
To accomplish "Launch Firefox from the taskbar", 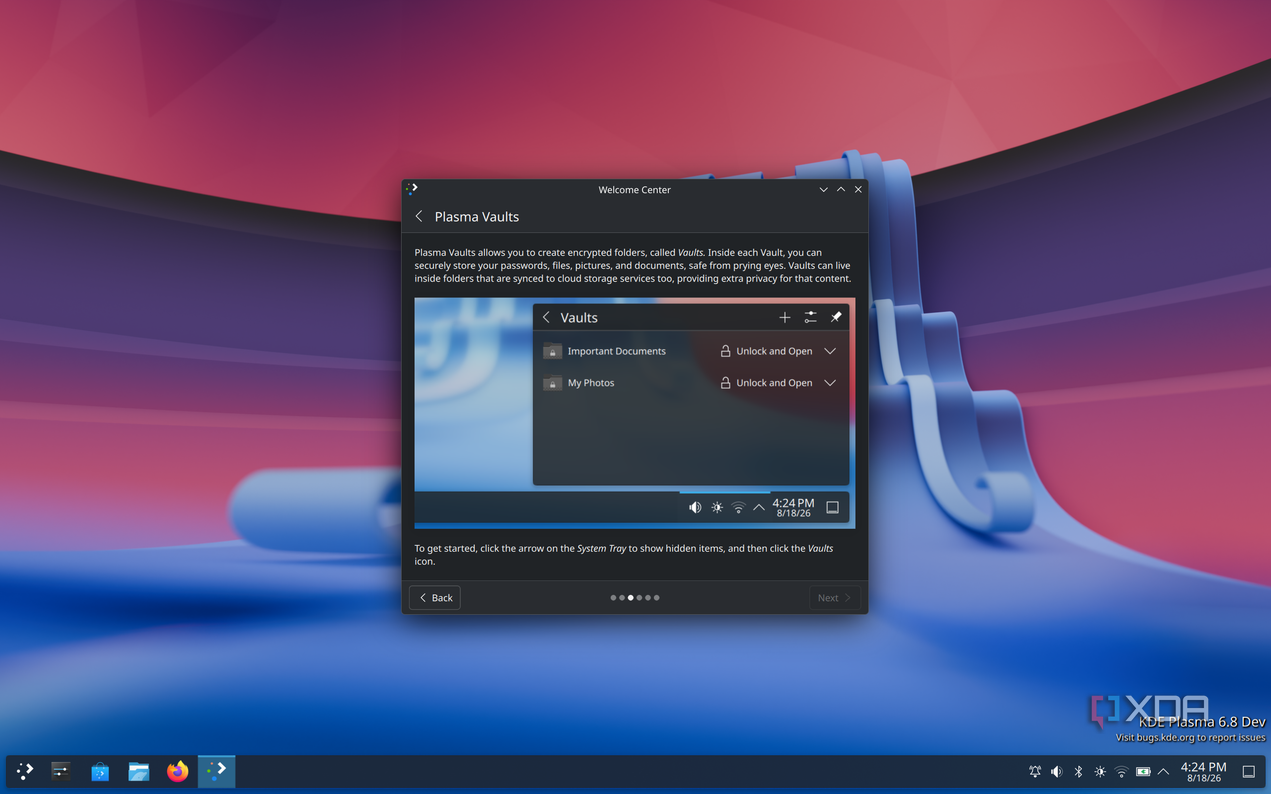I will click(177, 771).
